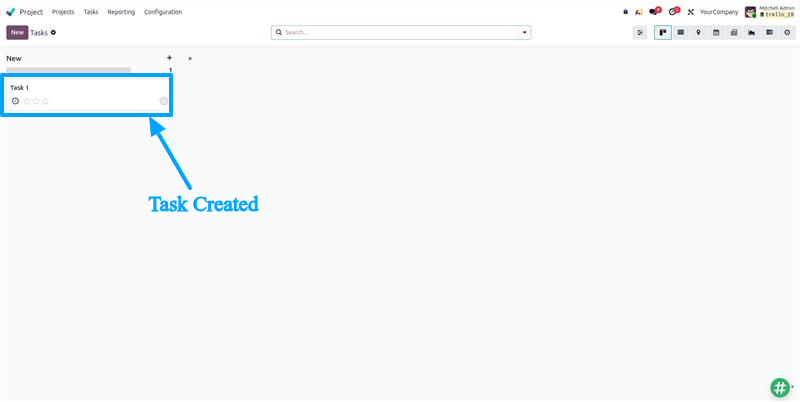Viewport: 800px width, 402px height.
Task: Toggle the Task 1 state circle
Action: tap(164, 101)
